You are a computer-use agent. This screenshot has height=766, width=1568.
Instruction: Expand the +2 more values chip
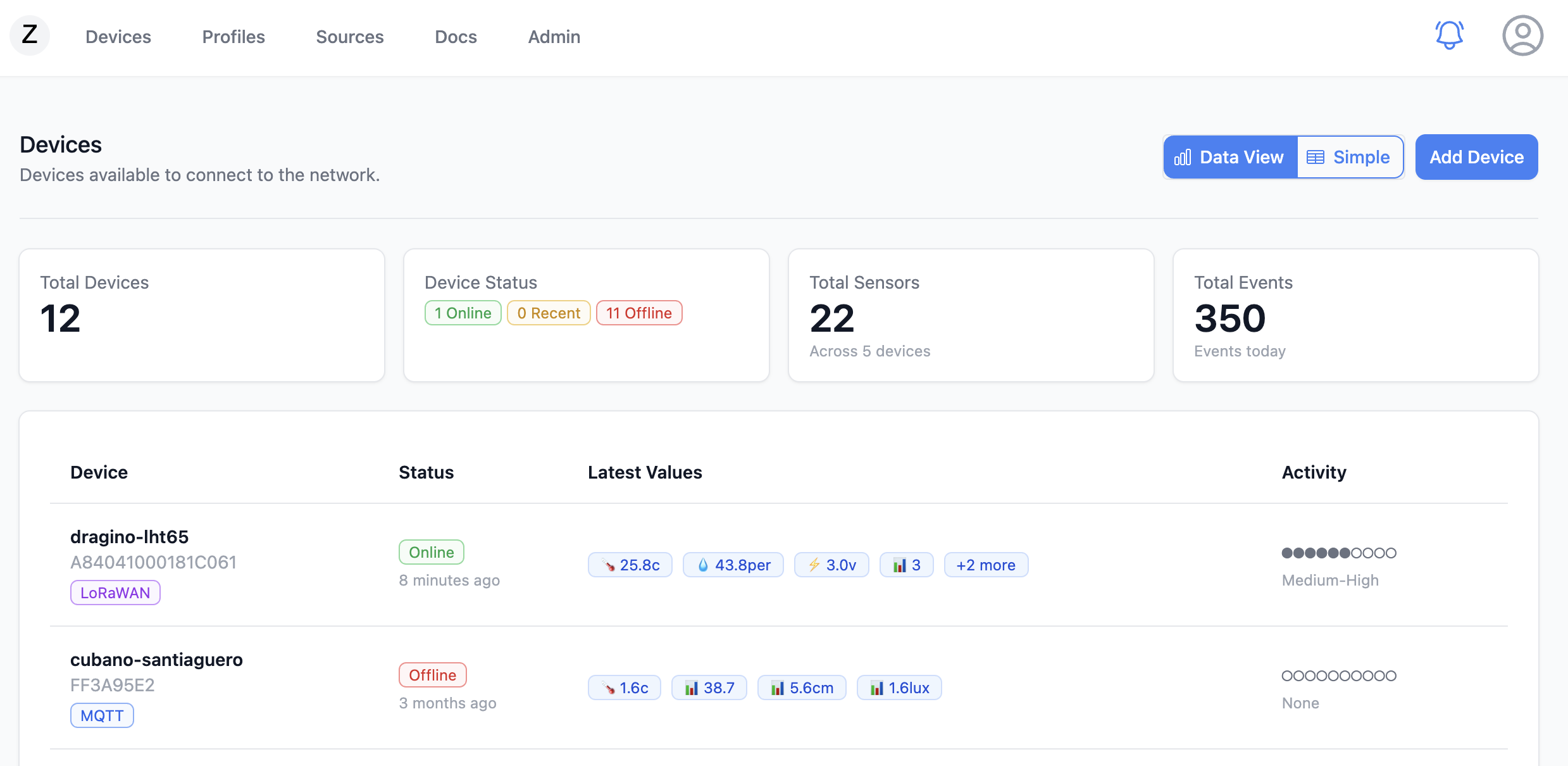[986, 565]
